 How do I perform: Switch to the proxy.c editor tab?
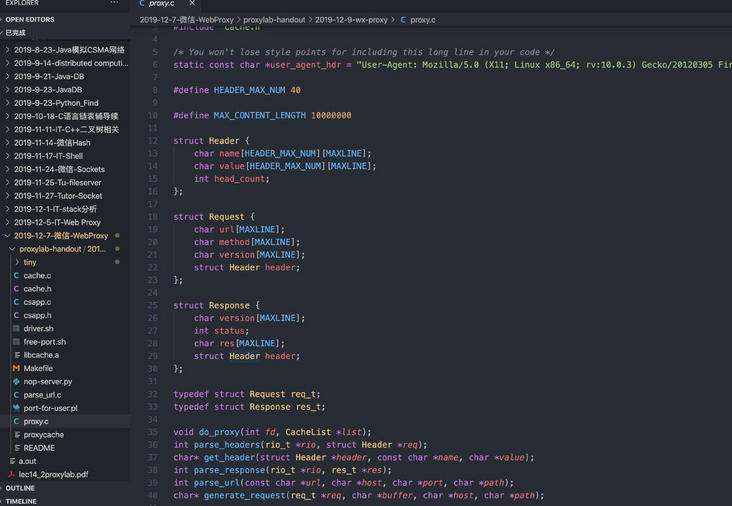pos(160,4)
